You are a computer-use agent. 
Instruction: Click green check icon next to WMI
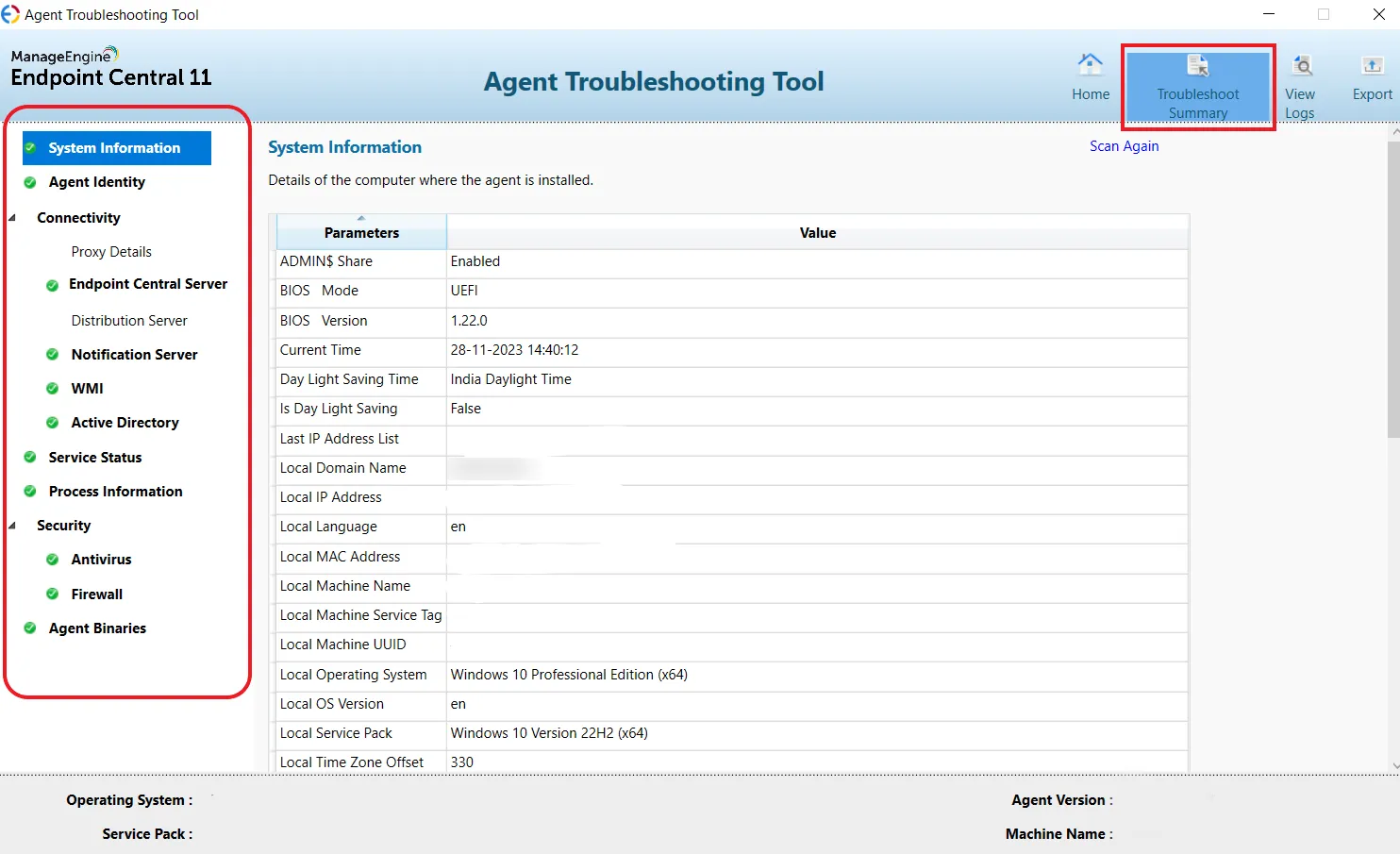coord(53,388)
